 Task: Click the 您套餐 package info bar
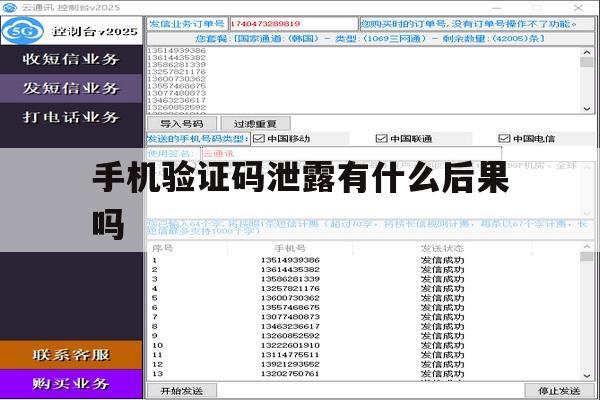pos(370,39)
